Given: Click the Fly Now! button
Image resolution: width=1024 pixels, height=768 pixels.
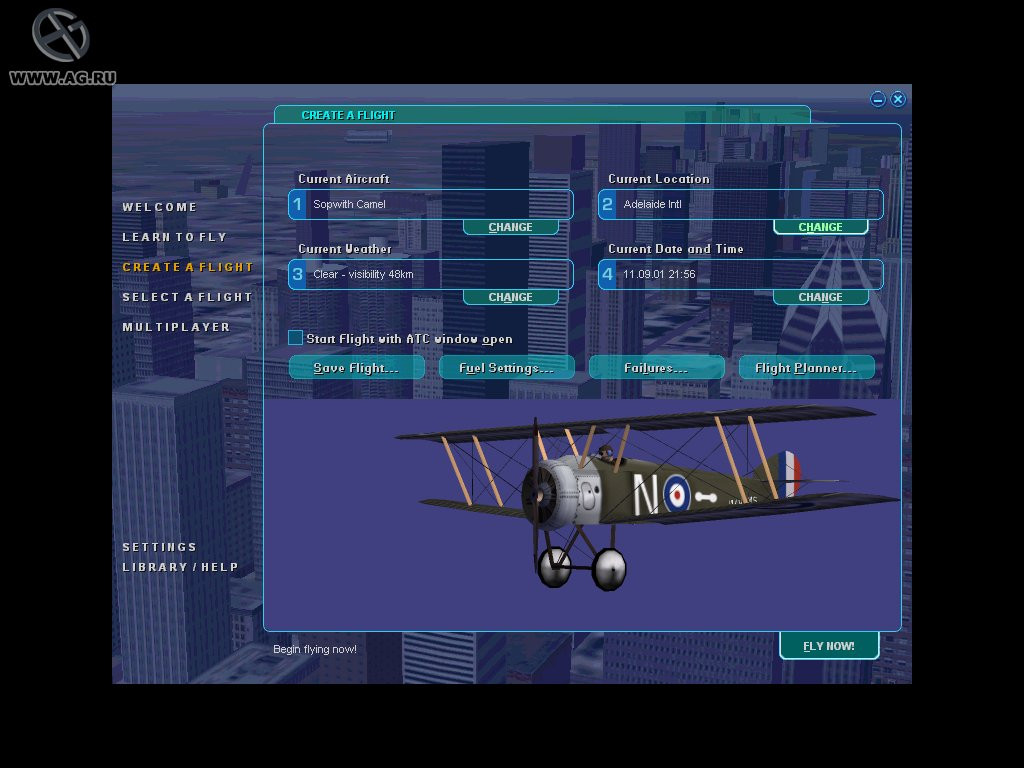Looking at the screenshot, I should [829, 646].
